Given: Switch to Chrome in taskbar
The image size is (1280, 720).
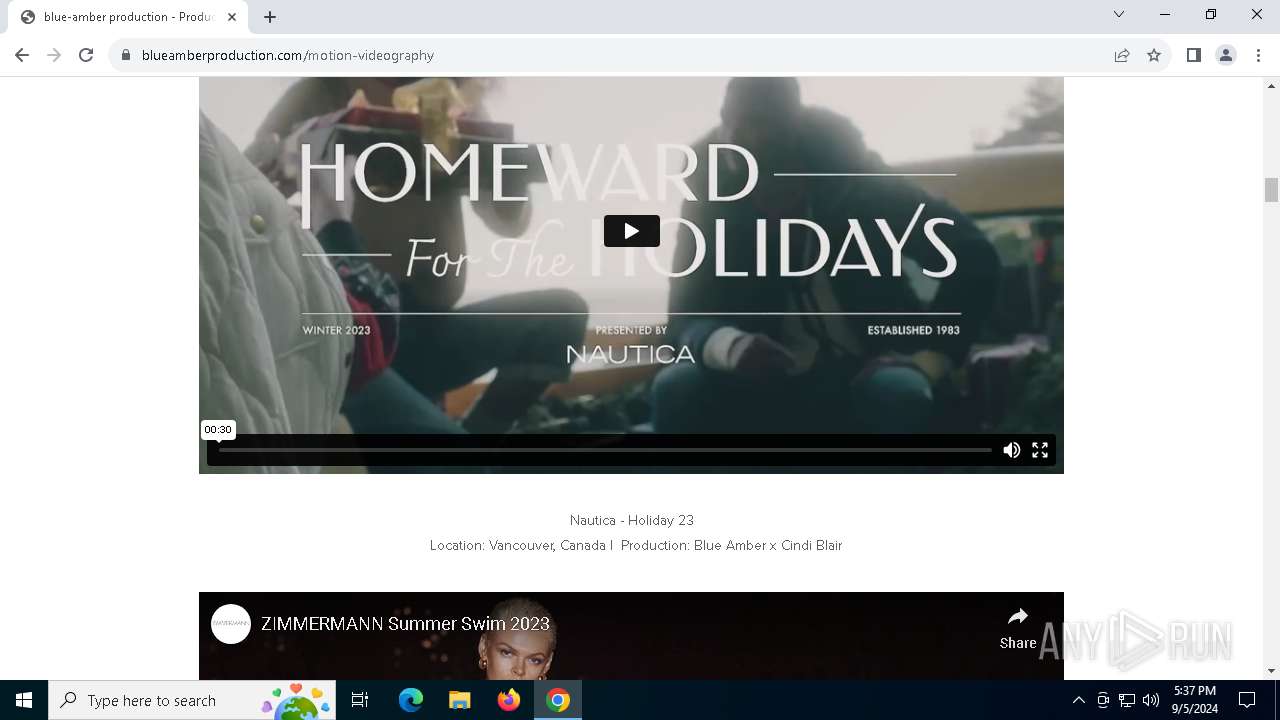Looking at the screenshot, I should [558, 700].
